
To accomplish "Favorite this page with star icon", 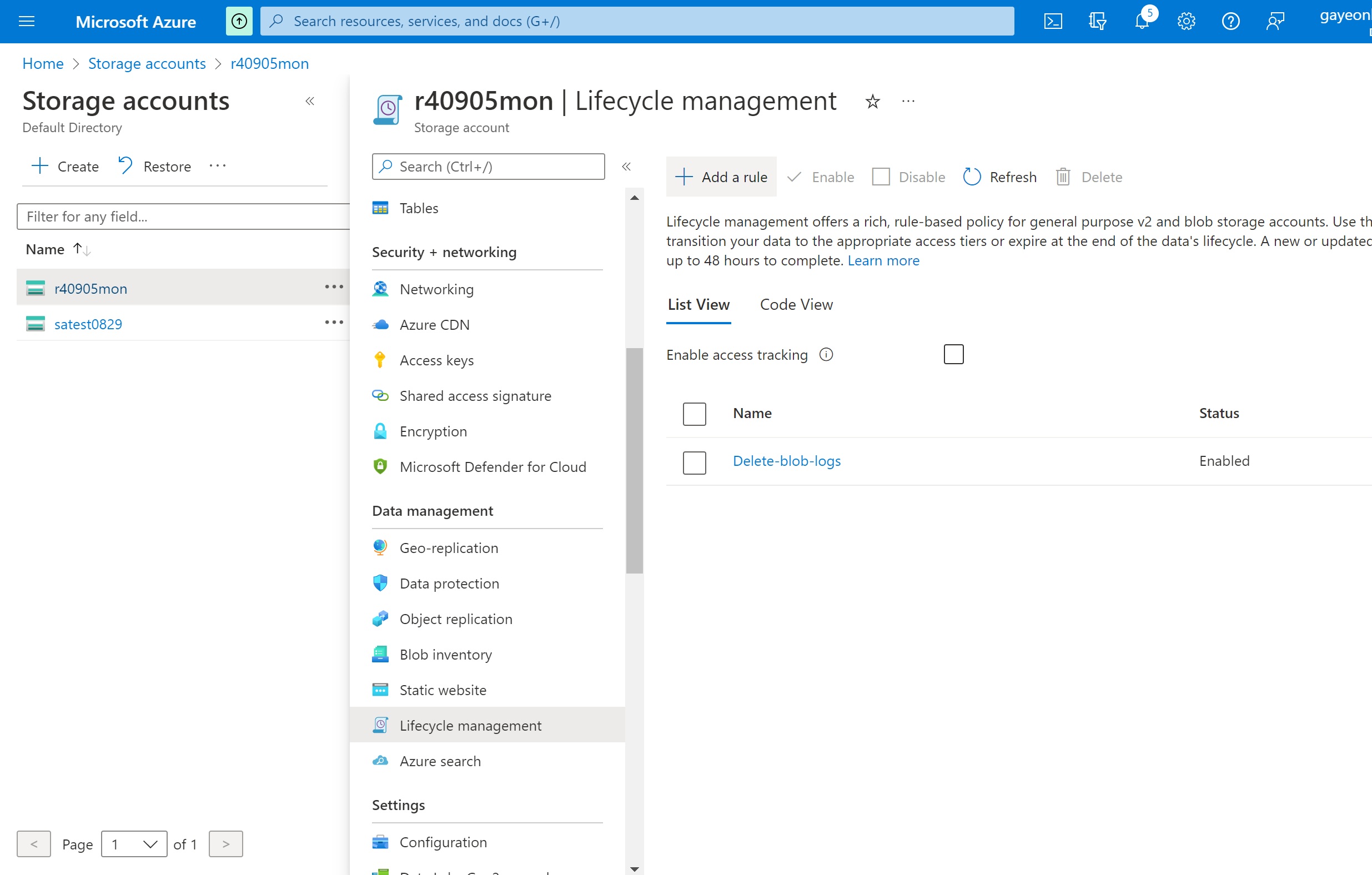I will coord(872,102).
